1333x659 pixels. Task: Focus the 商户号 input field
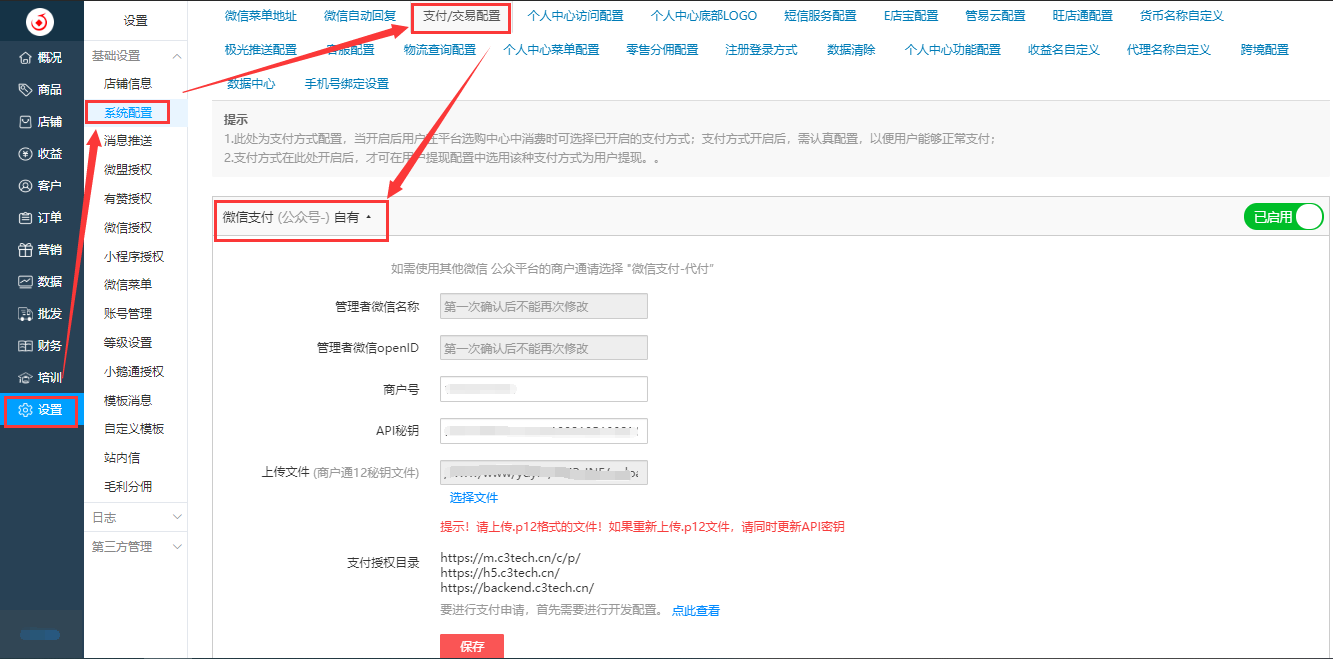[x=544, y=389]
